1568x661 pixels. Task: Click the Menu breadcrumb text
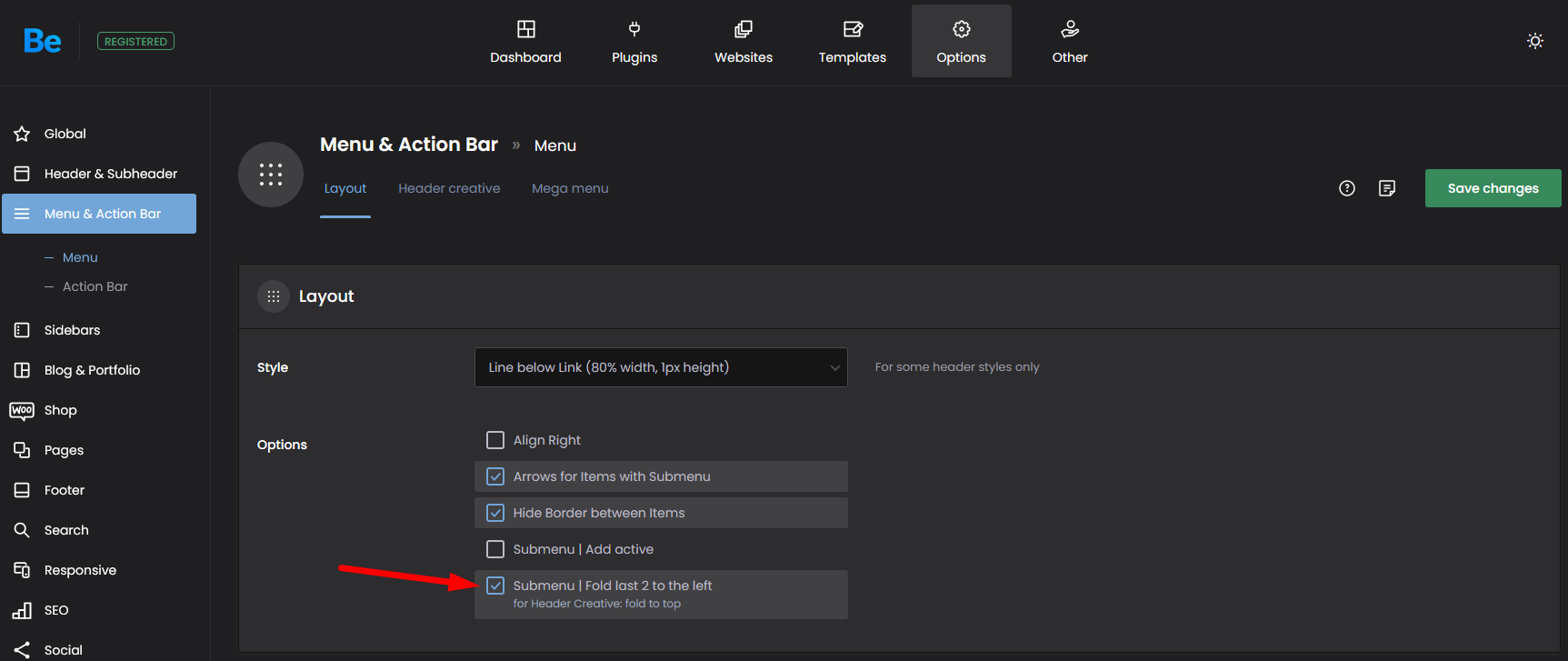coord(555,145)
